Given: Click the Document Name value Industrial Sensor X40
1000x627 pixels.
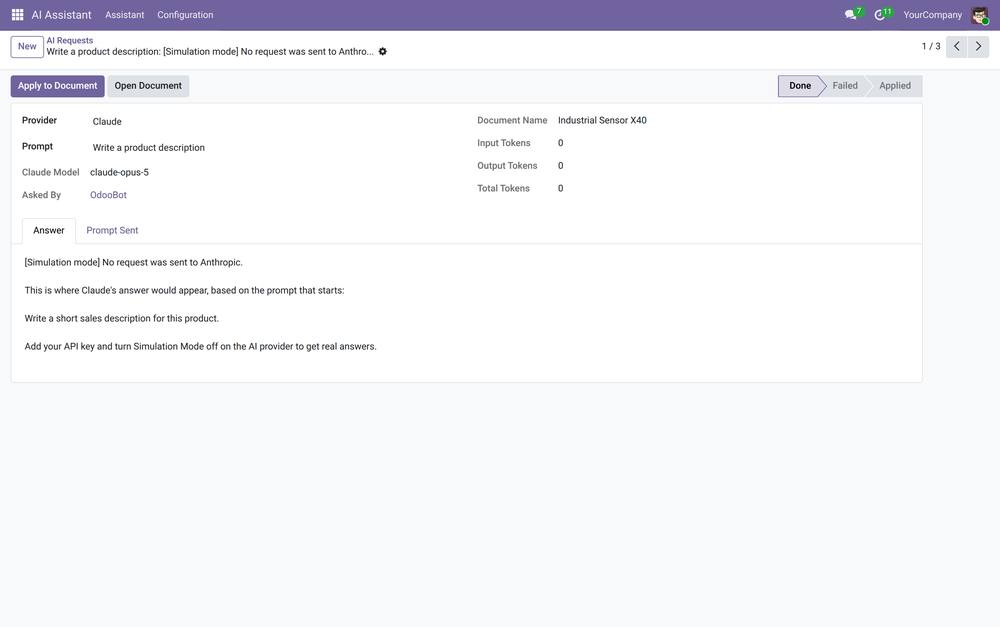Looking at the screenshot, I should pos(602,121).
